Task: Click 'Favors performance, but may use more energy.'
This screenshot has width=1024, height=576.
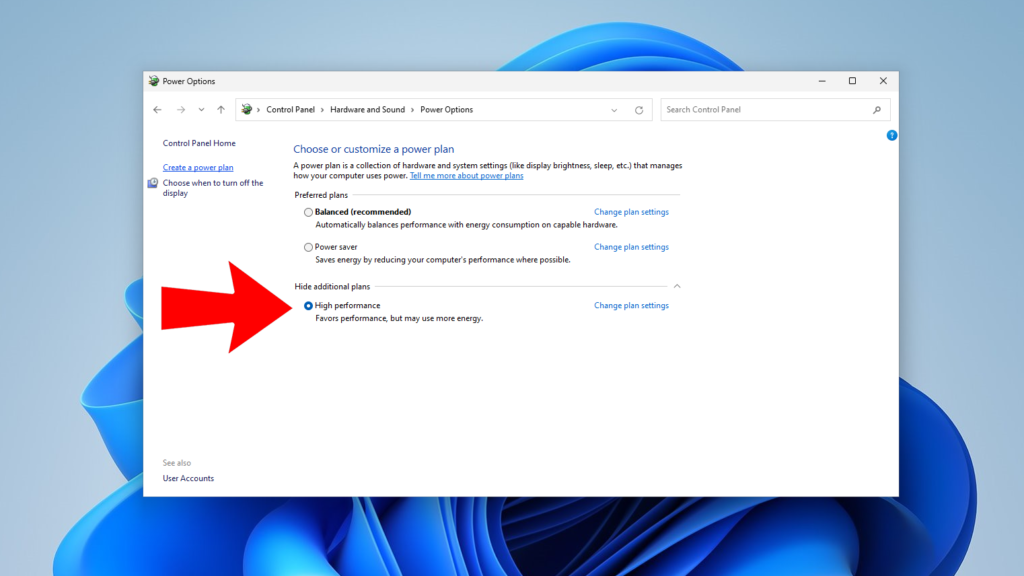Action: (x=399, y=319)
